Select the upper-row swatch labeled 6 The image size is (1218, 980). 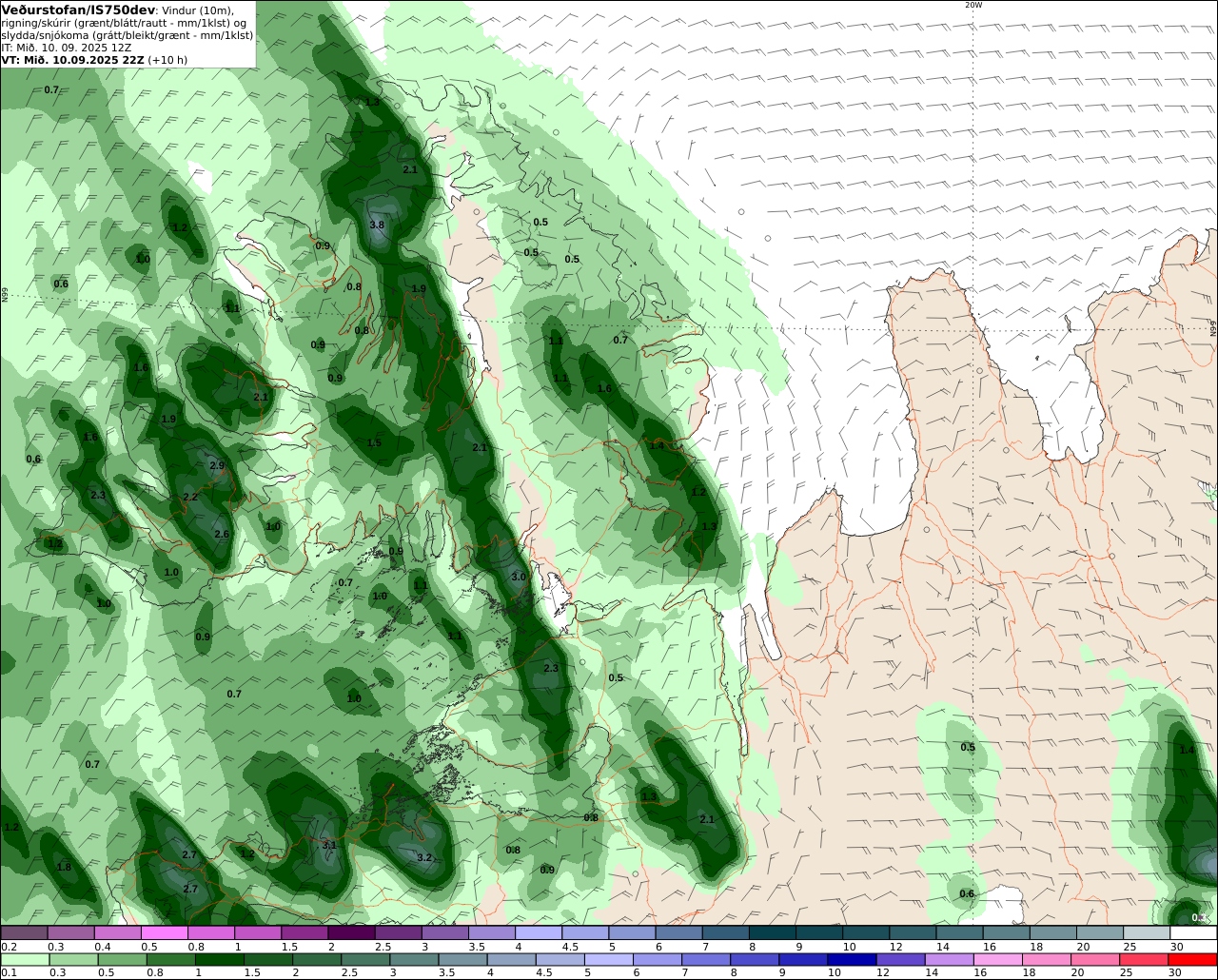(x=678, y=932)
